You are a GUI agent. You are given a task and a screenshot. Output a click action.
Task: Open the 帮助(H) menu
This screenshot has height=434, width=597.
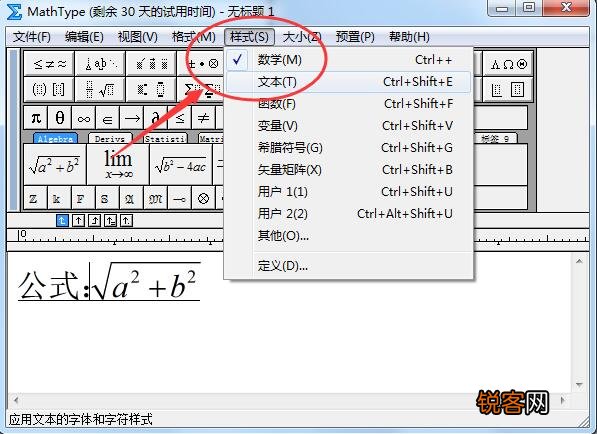pyautogui.click(x=409, y=37)
